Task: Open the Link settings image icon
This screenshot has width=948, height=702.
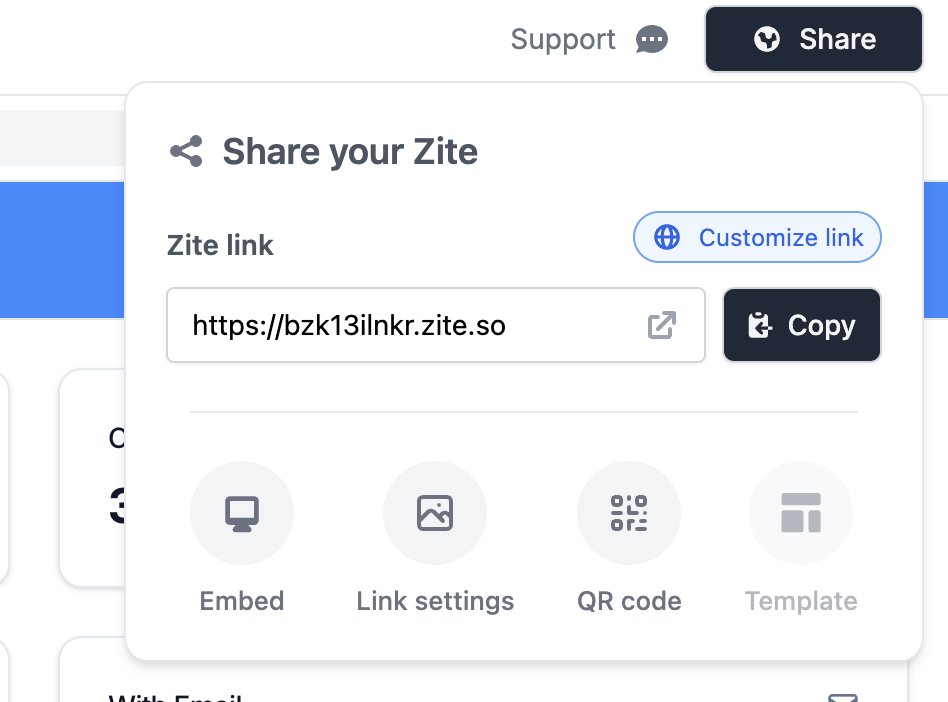Action: pos(435,513)
